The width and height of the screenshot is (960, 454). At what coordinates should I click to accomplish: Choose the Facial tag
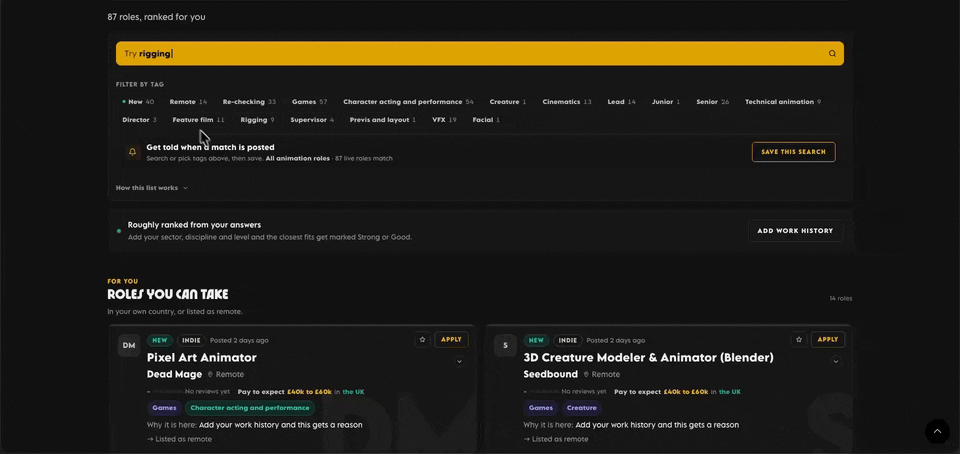(486, 120)
